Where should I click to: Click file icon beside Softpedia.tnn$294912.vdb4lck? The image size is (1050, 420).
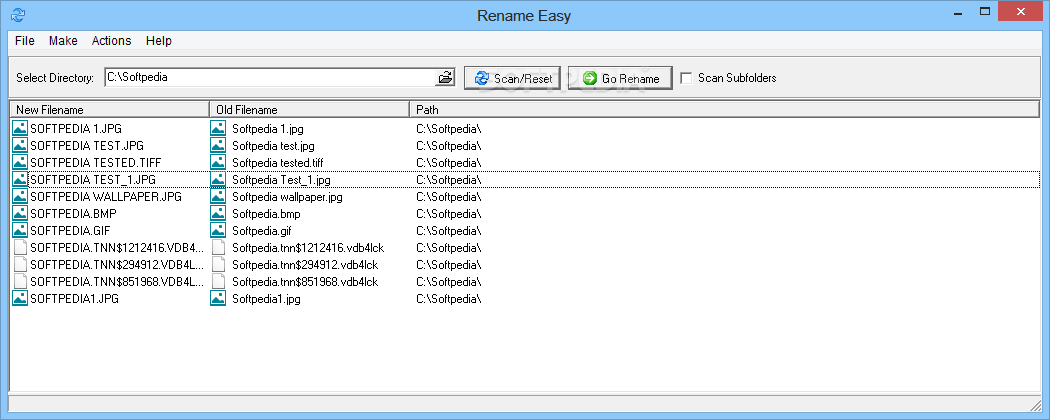click(x=218, y=264)
